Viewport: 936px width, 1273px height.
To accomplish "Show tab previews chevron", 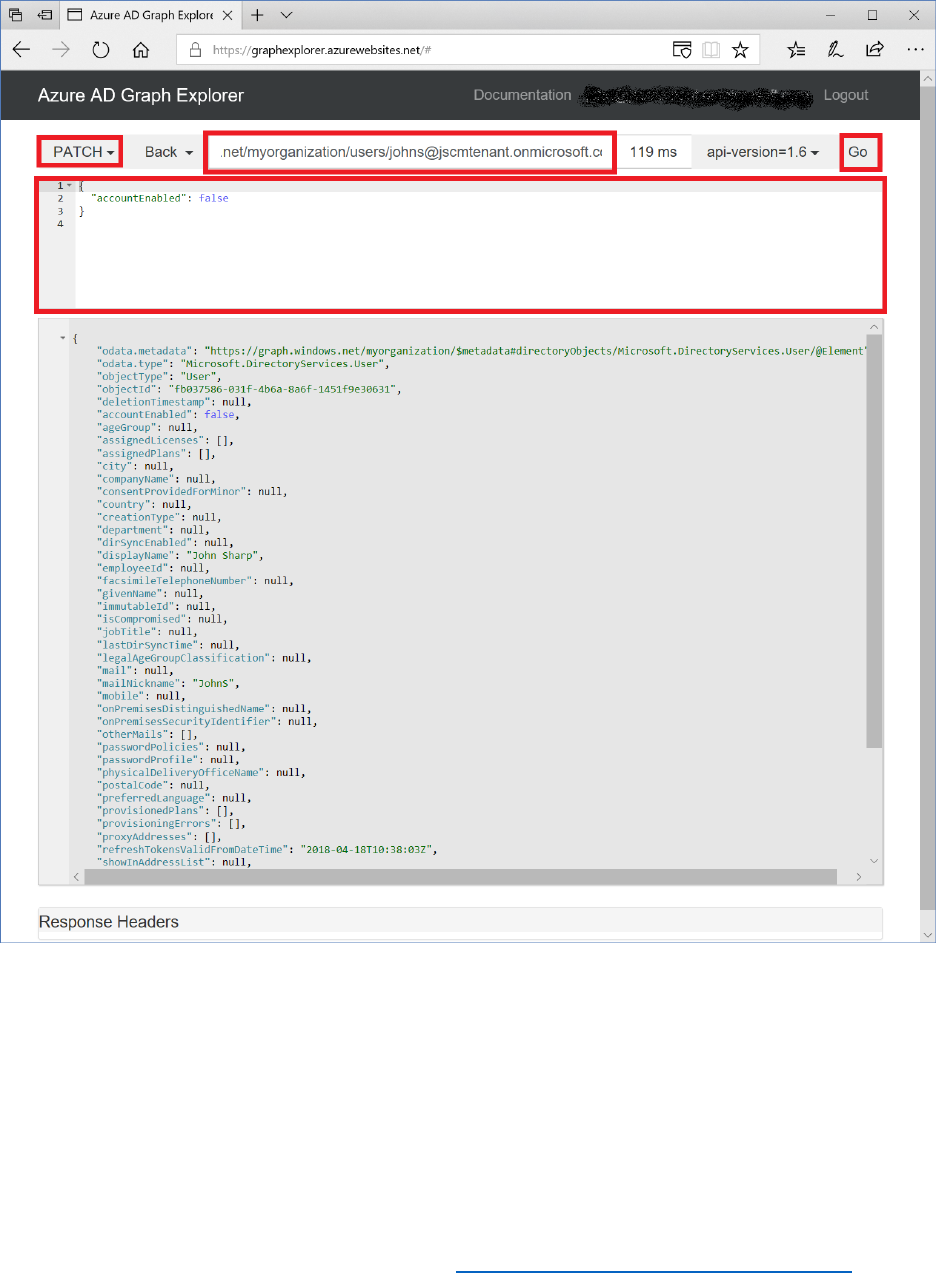I will [286, 15].
